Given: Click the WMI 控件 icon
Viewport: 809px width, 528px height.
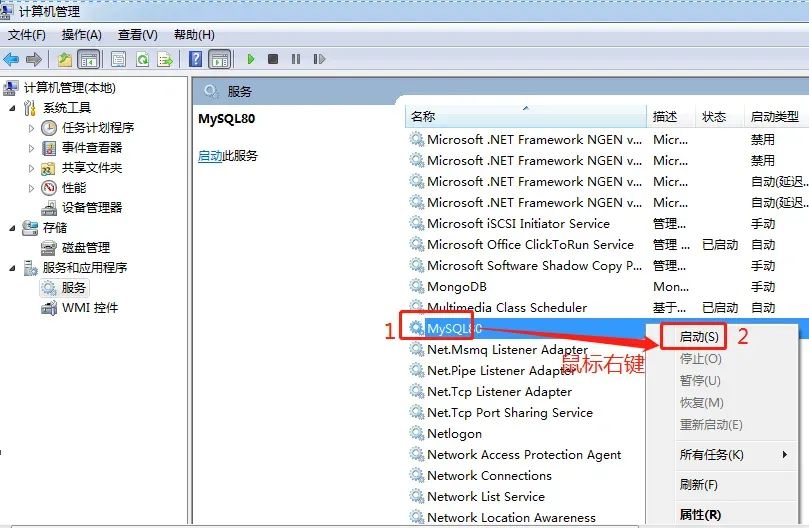Looking at the screenshot, I should point(49,308).
